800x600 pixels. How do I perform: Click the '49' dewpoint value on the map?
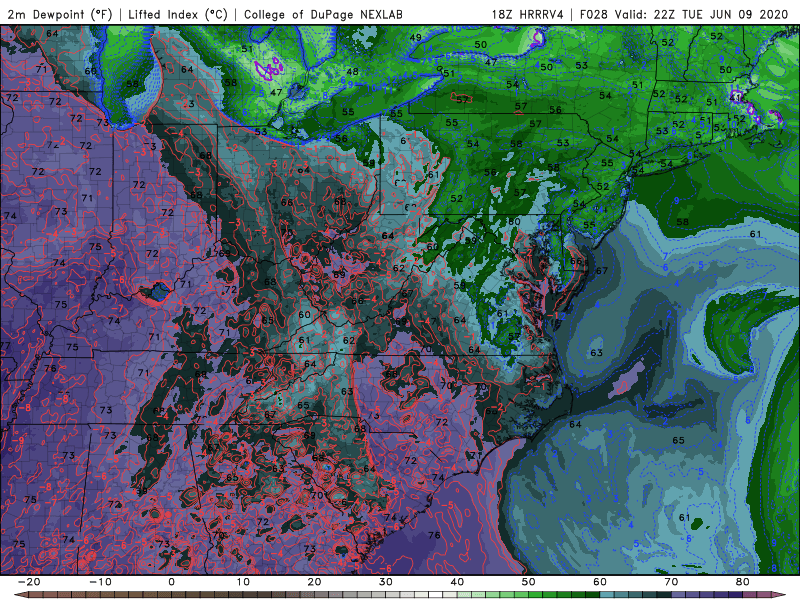point(415,37)
